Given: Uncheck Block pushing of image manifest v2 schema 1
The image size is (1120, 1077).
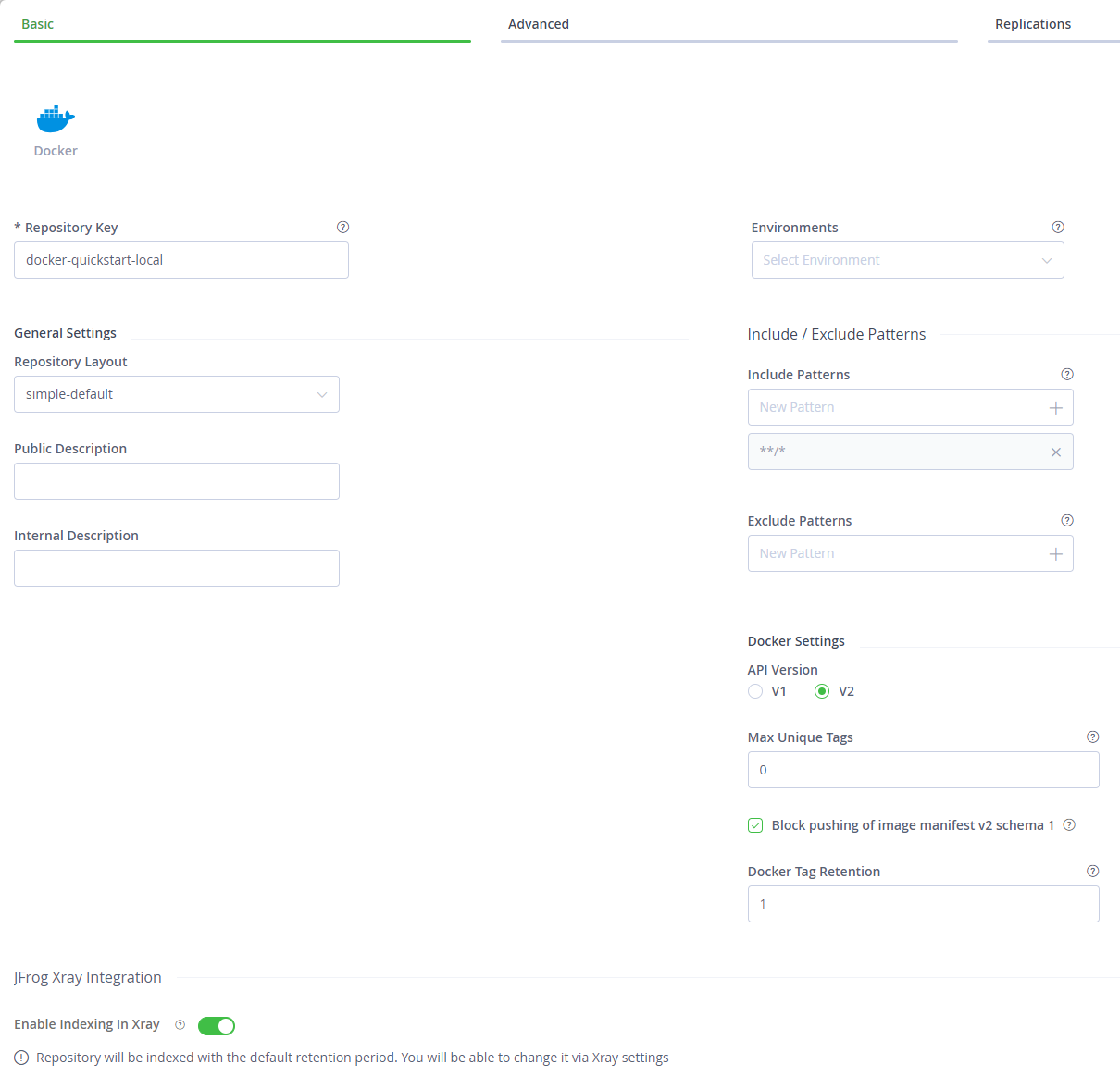Looking at the screenshot, I should click(755, 825).
